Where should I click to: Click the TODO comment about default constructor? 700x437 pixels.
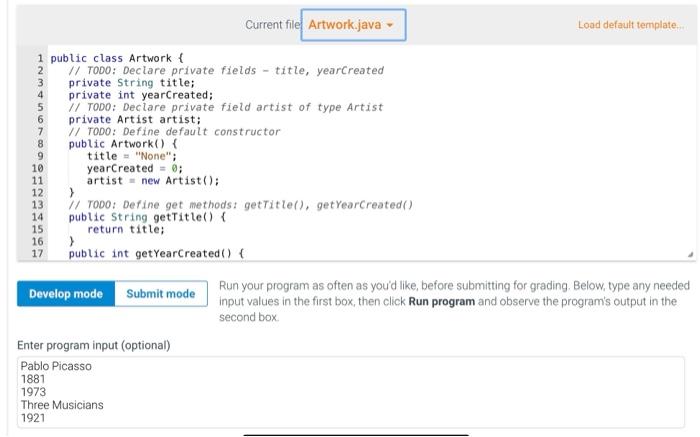[175, 132]
